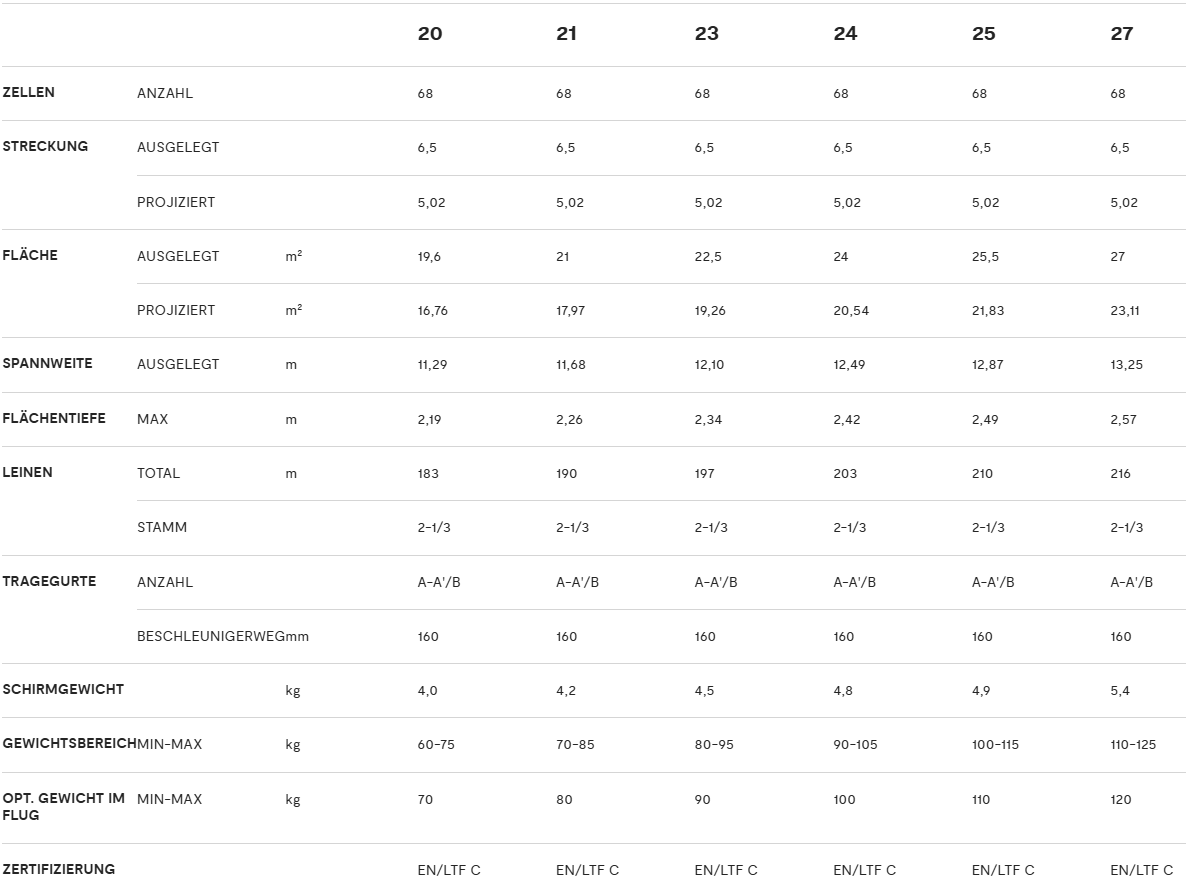Select the BESCHLEUNIGERWEG sub-label

211,636
